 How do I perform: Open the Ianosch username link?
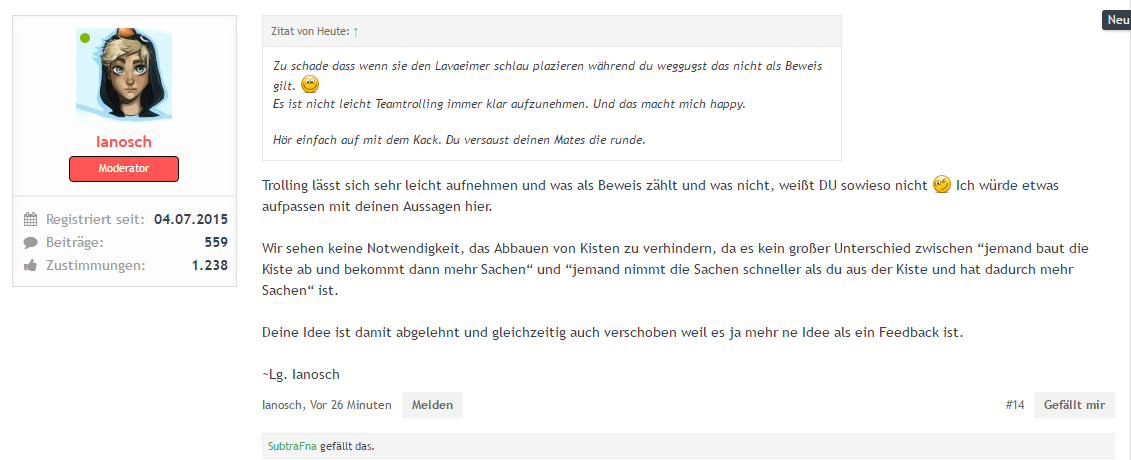click(x=123, y=142)
